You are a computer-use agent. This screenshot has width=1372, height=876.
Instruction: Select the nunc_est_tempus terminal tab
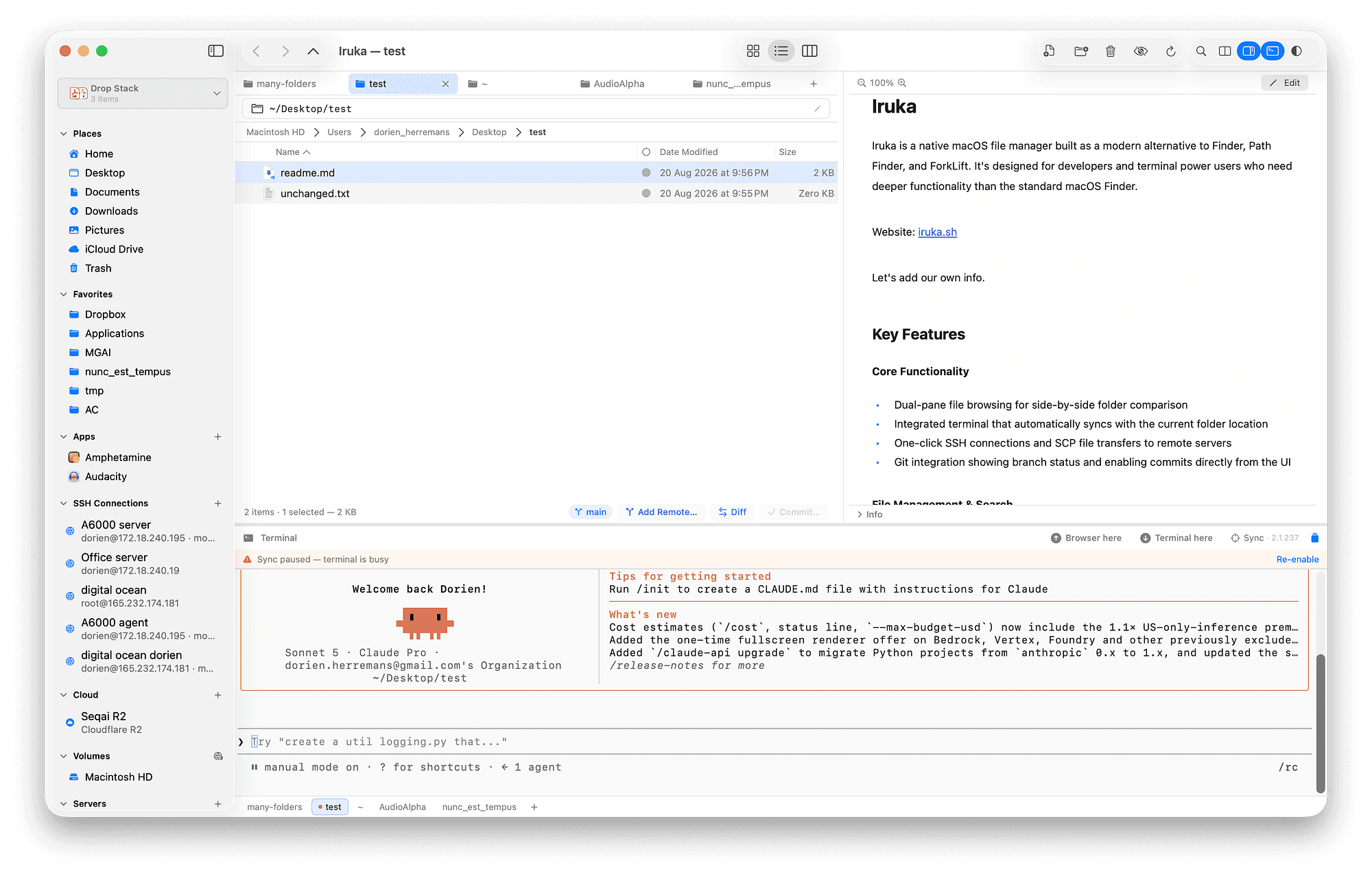pos(480,807)
